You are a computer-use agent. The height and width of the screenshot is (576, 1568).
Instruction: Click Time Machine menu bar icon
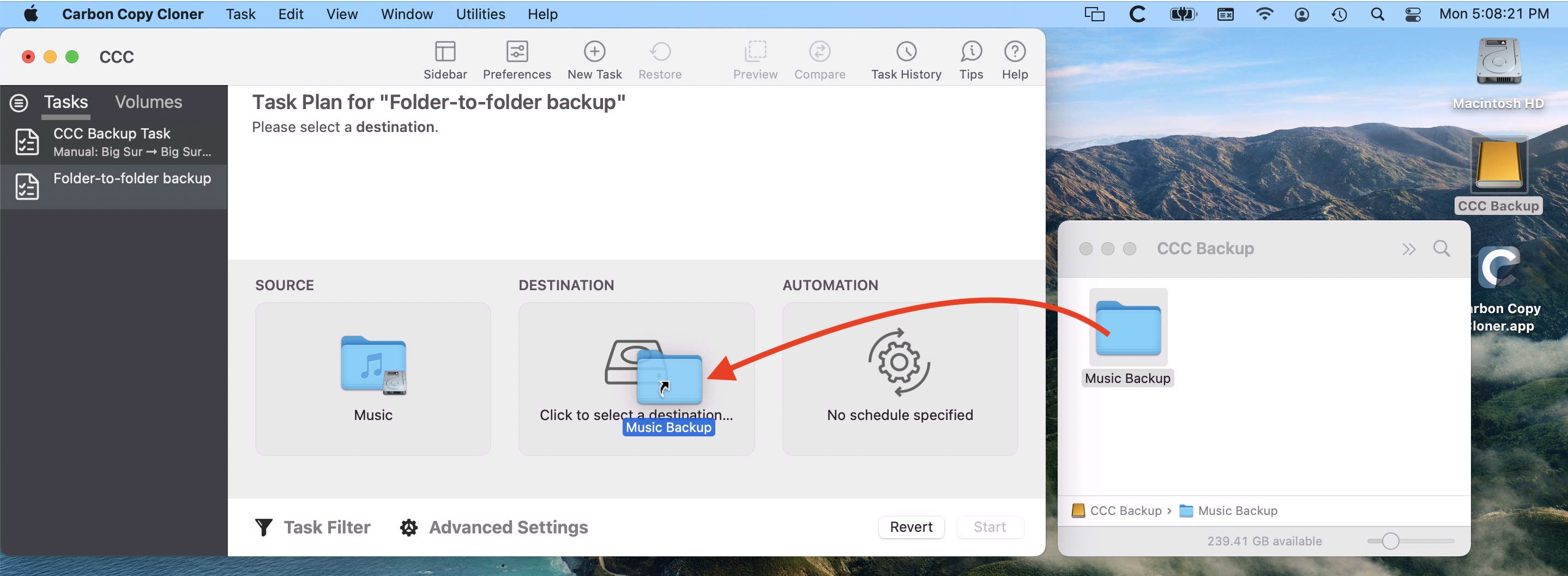[1338, 14]
